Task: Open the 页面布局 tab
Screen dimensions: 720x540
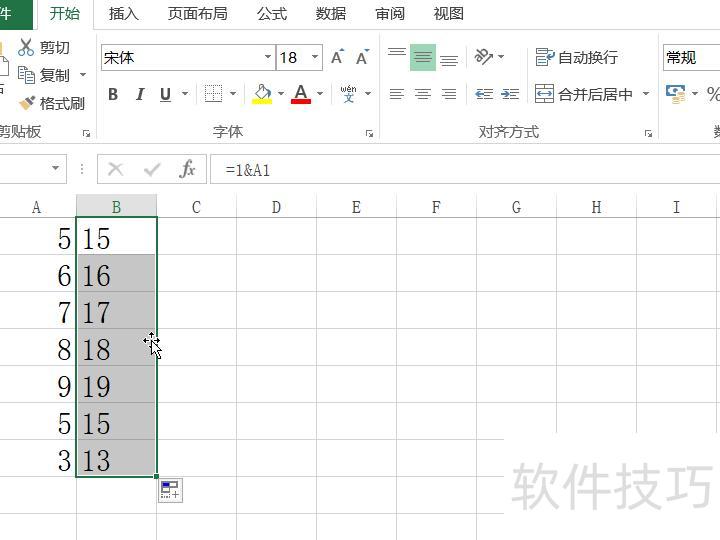Action: point(197,14)
